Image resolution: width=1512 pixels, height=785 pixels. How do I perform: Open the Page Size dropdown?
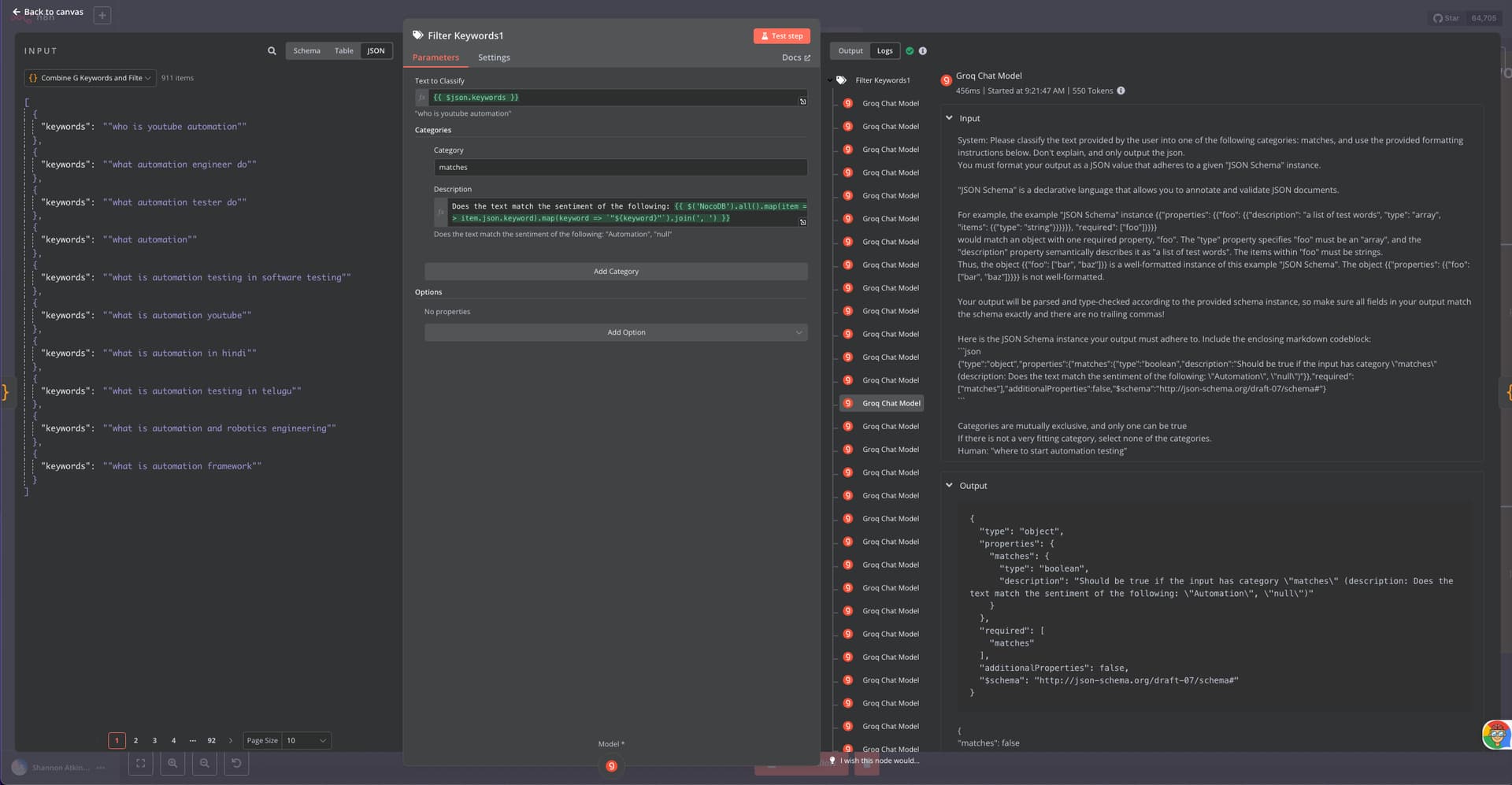(x=306, y=741)
